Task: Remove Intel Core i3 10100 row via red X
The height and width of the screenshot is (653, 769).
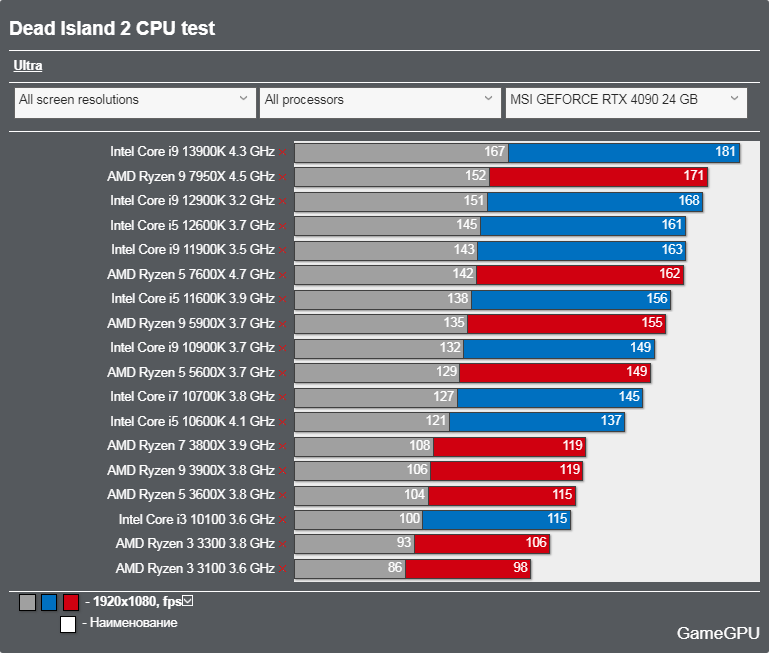Action: point(282,520)
